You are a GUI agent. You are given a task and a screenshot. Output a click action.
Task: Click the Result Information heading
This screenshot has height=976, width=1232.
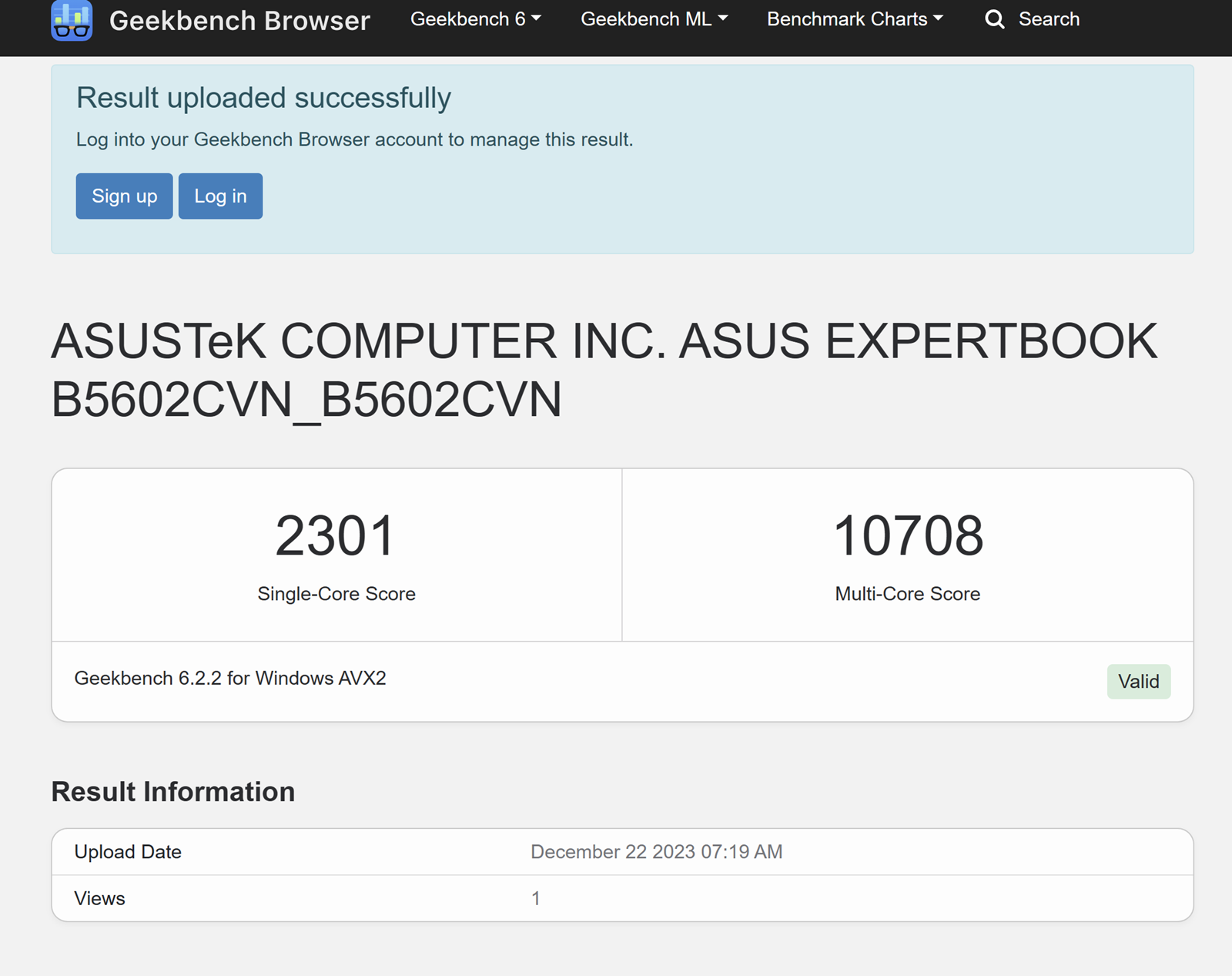pyautogui.click(x=173, y=792)
